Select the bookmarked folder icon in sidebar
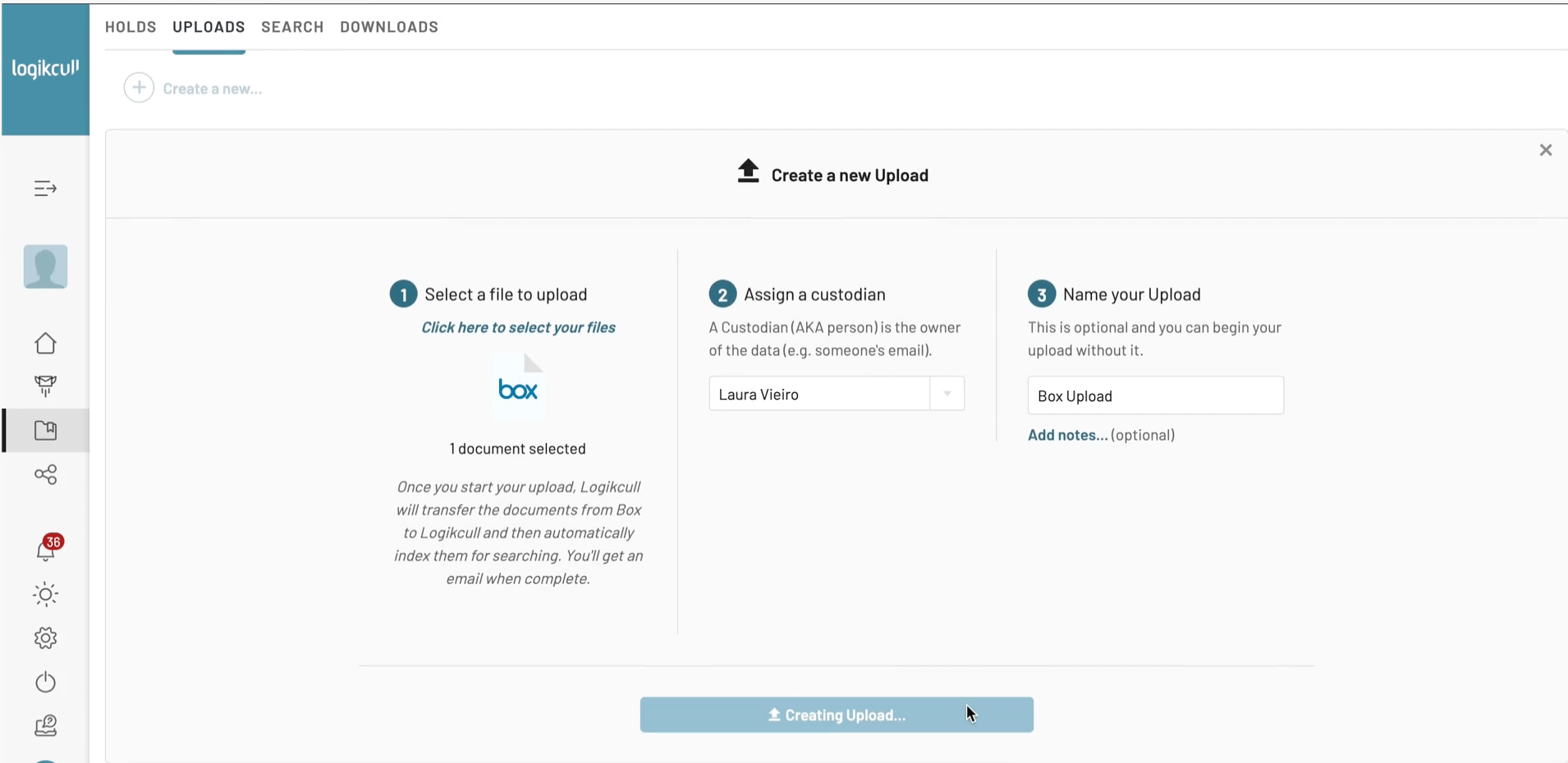 (x=45, y=430)
